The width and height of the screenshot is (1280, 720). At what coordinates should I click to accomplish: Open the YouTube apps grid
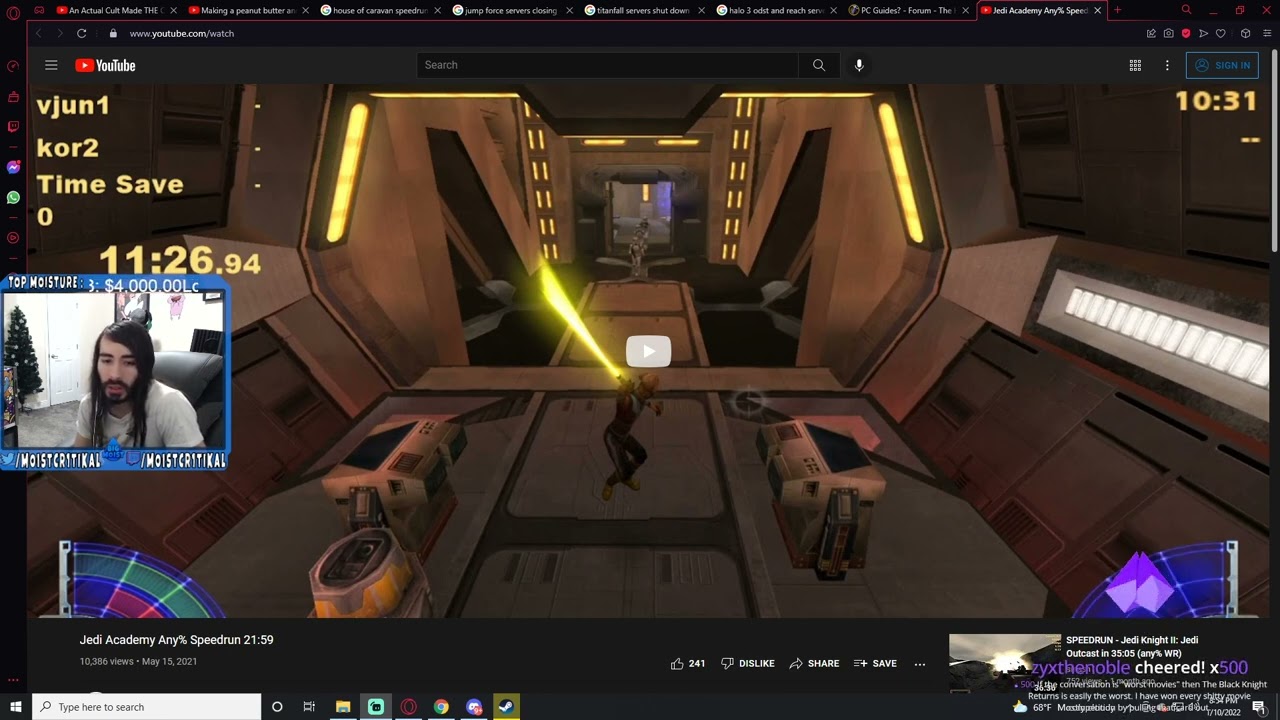coord(1135,65)
